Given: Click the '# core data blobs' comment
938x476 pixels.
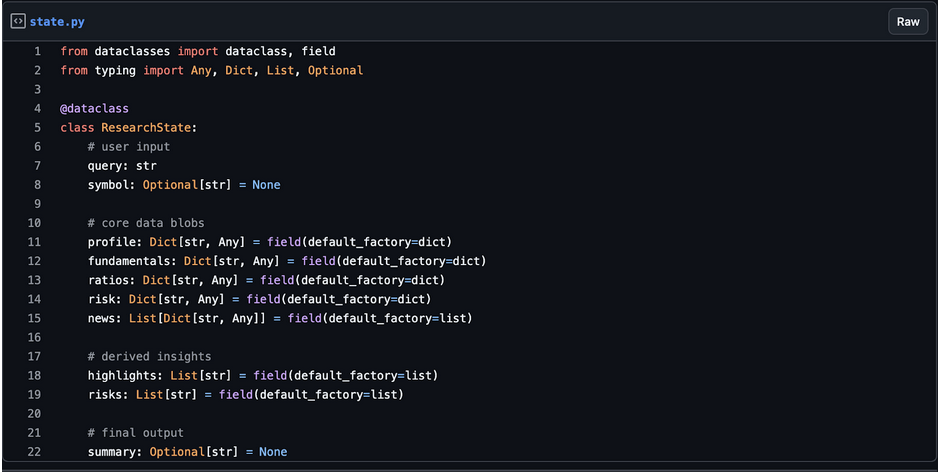Looking at the screenshot, I should tap(145, 223).
